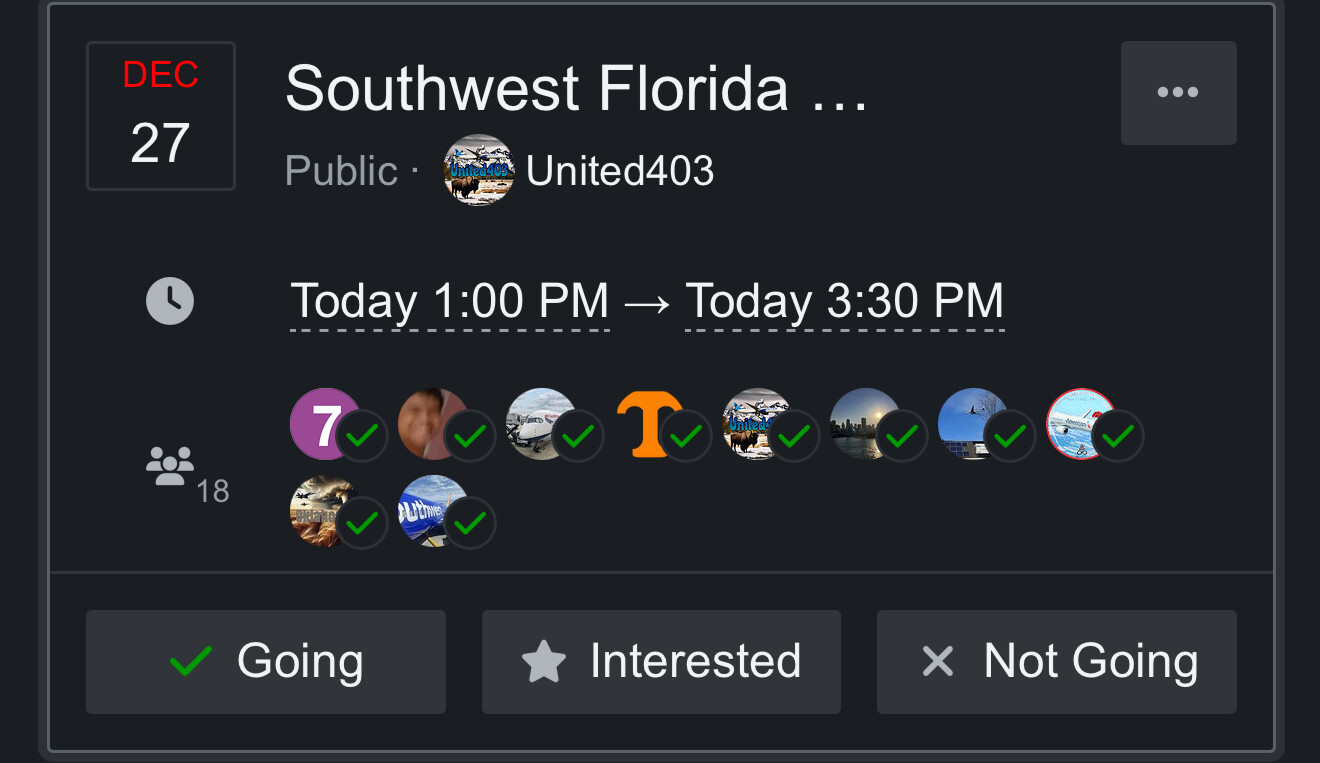This screenshot has height=763, width=1320.
Task: Click the face photo attendee avatar
Action: [431, 423]
